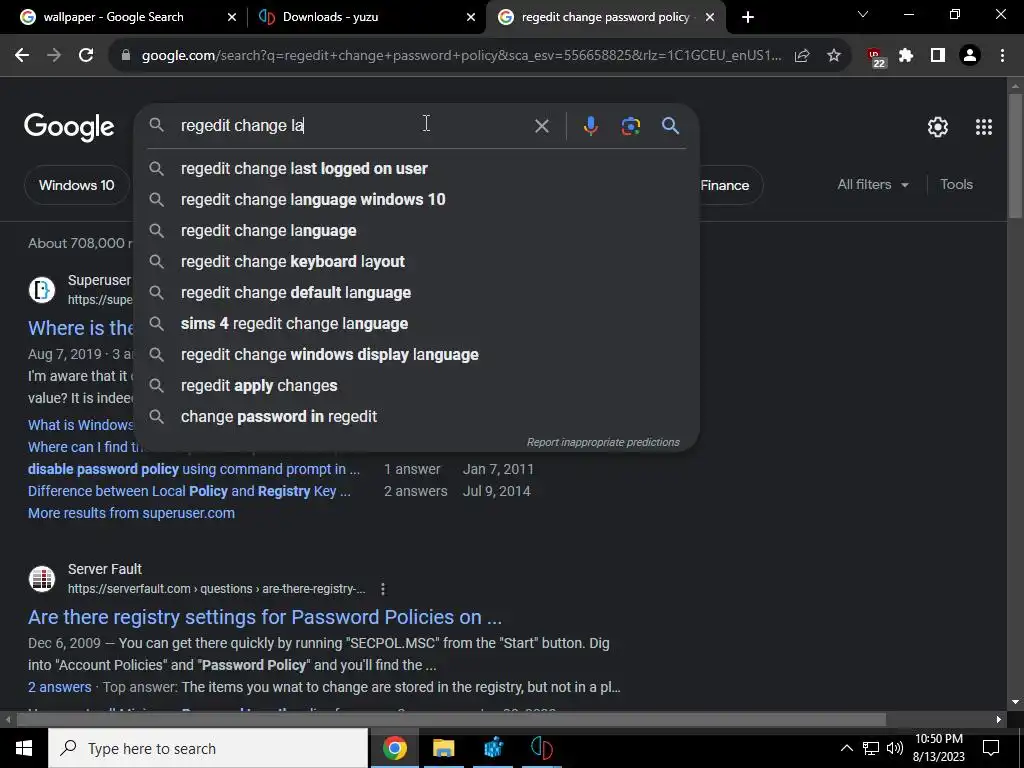The width and height of the screenshot is (1024, 768).
Task: Open the Windows Start menu
Action: click(24, 748)
